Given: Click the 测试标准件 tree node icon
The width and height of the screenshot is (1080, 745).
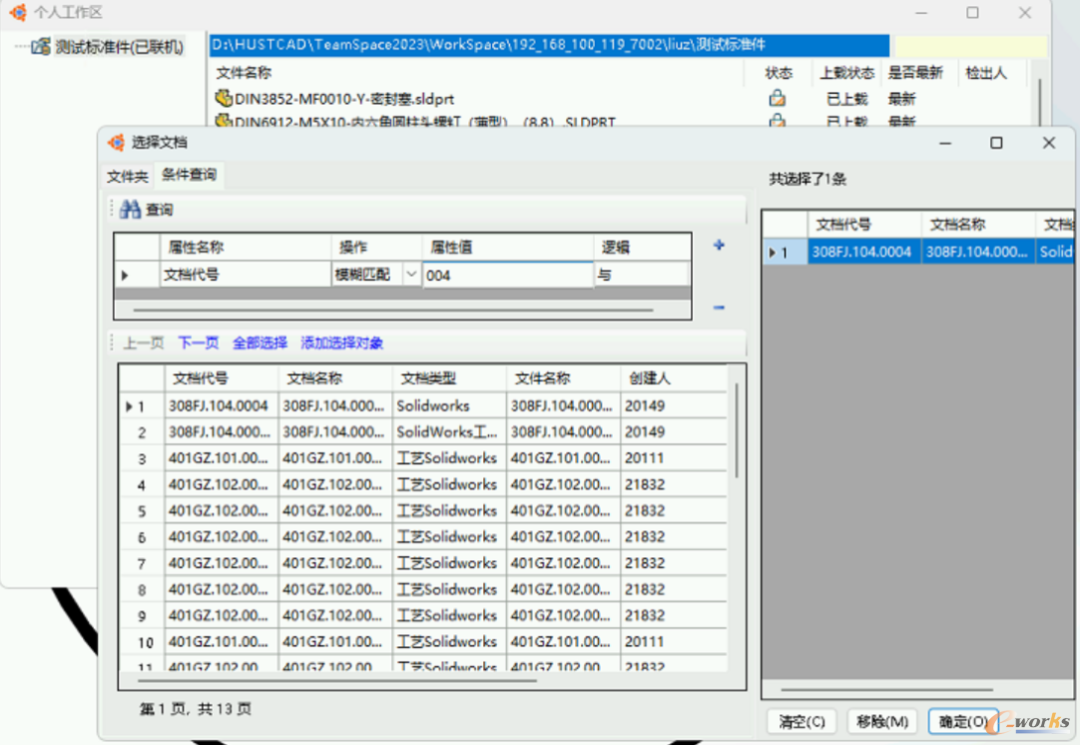Looking at the screenshot, I should coord(40,47).
